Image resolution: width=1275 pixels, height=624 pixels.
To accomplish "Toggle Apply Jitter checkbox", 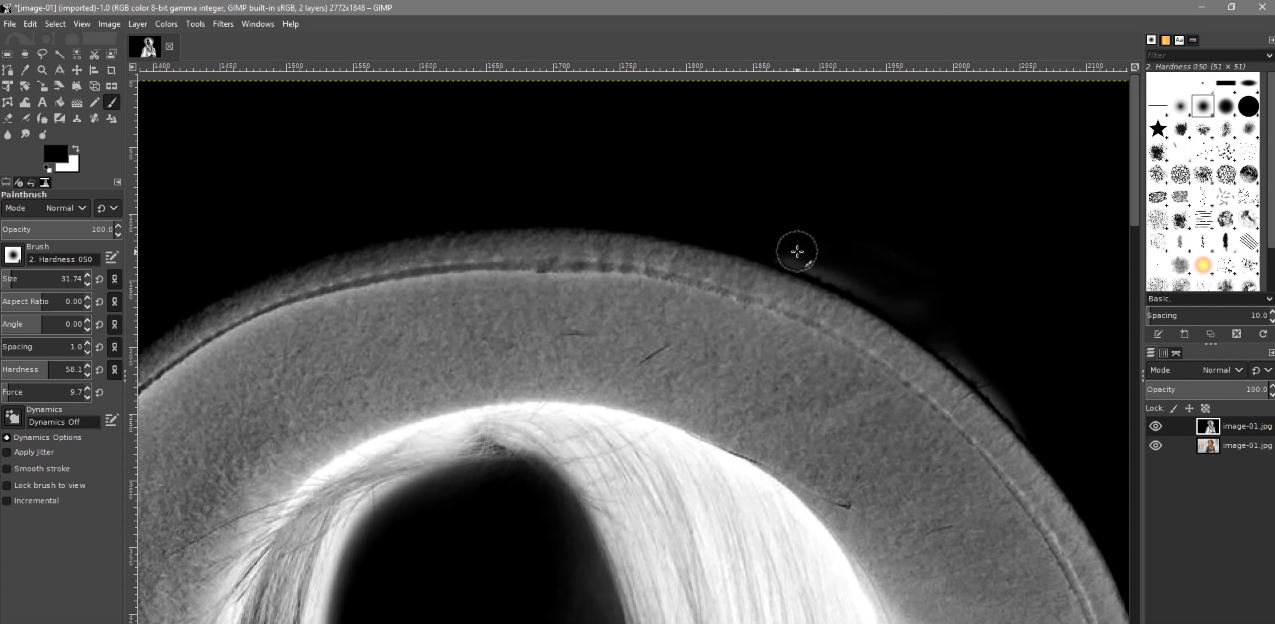I will click(x=6, y=452).
